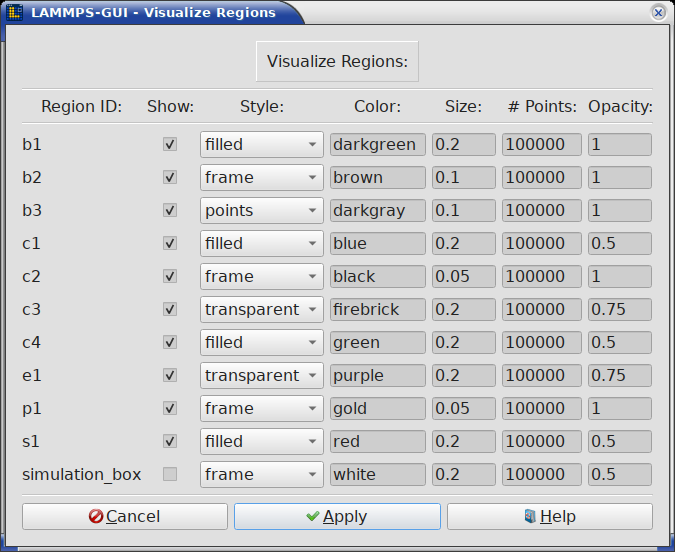Select # Points field for region p1
The image size is (675, 552).
(x=541, y=408)
